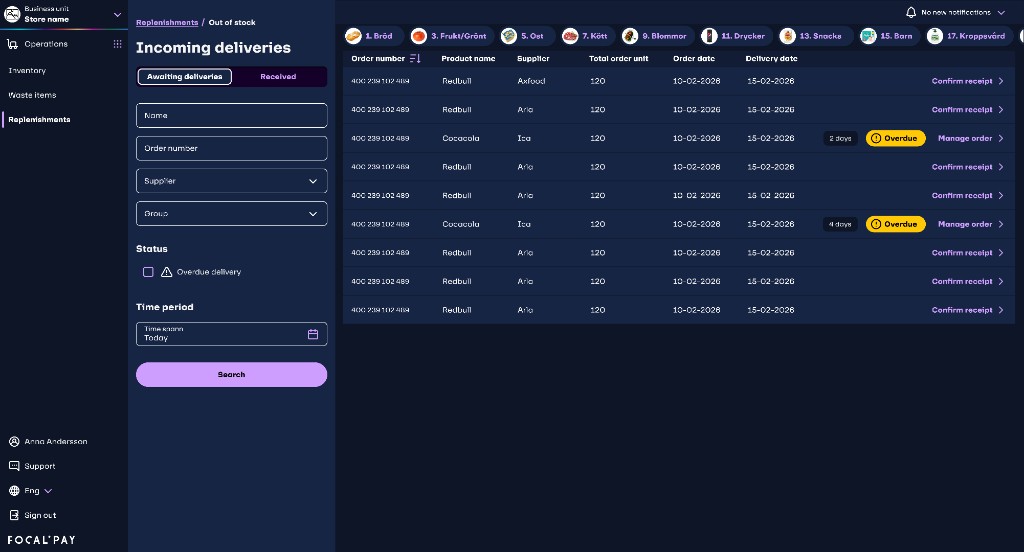This screenshot has height=552, width=1024.
Task: Select the 1. Bröd category icon
Action: (353, 36)
